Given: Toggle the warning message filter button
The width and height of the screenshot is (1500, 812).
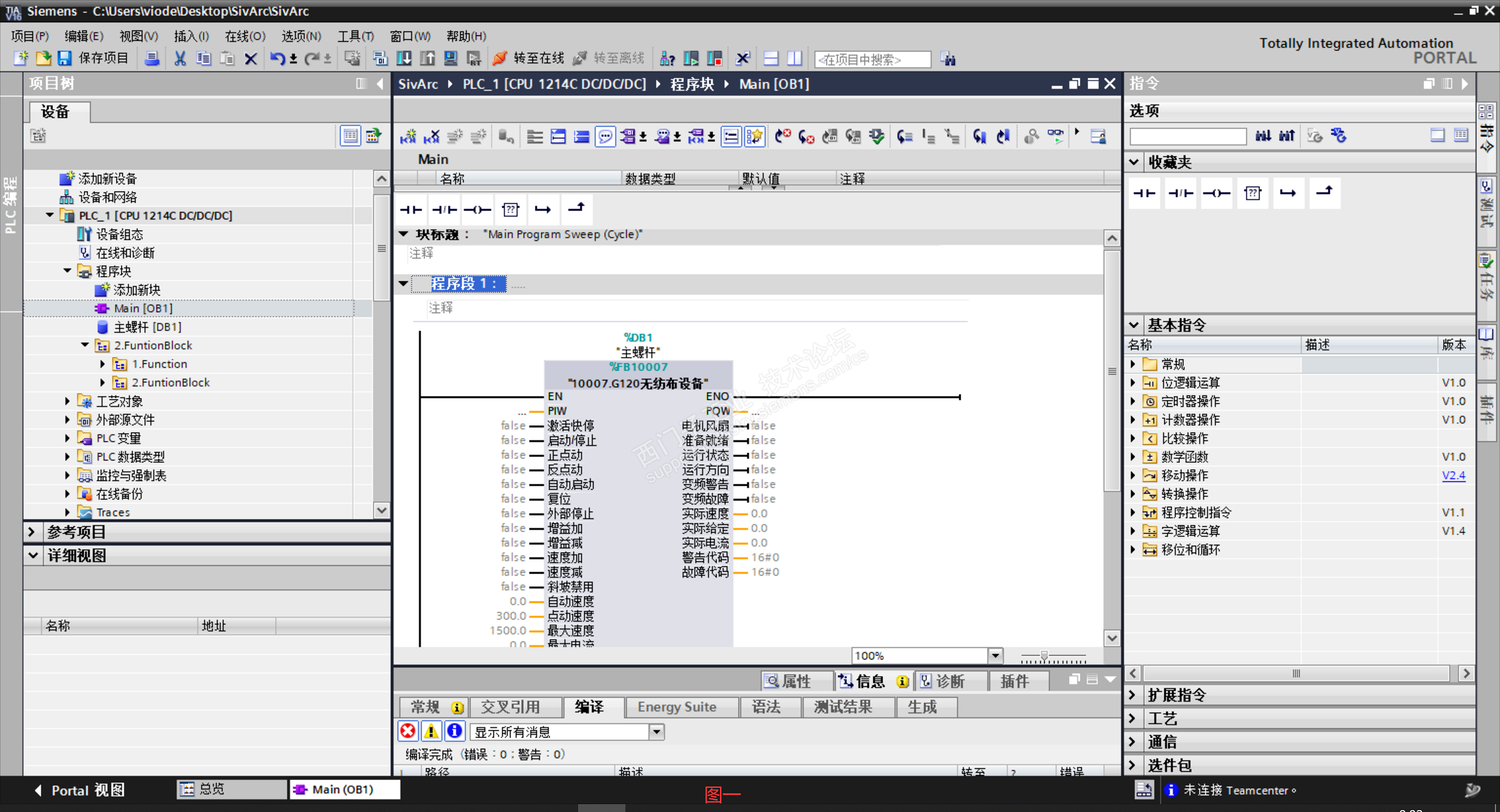Looking at the screenshot, I should tap(431, 731).
